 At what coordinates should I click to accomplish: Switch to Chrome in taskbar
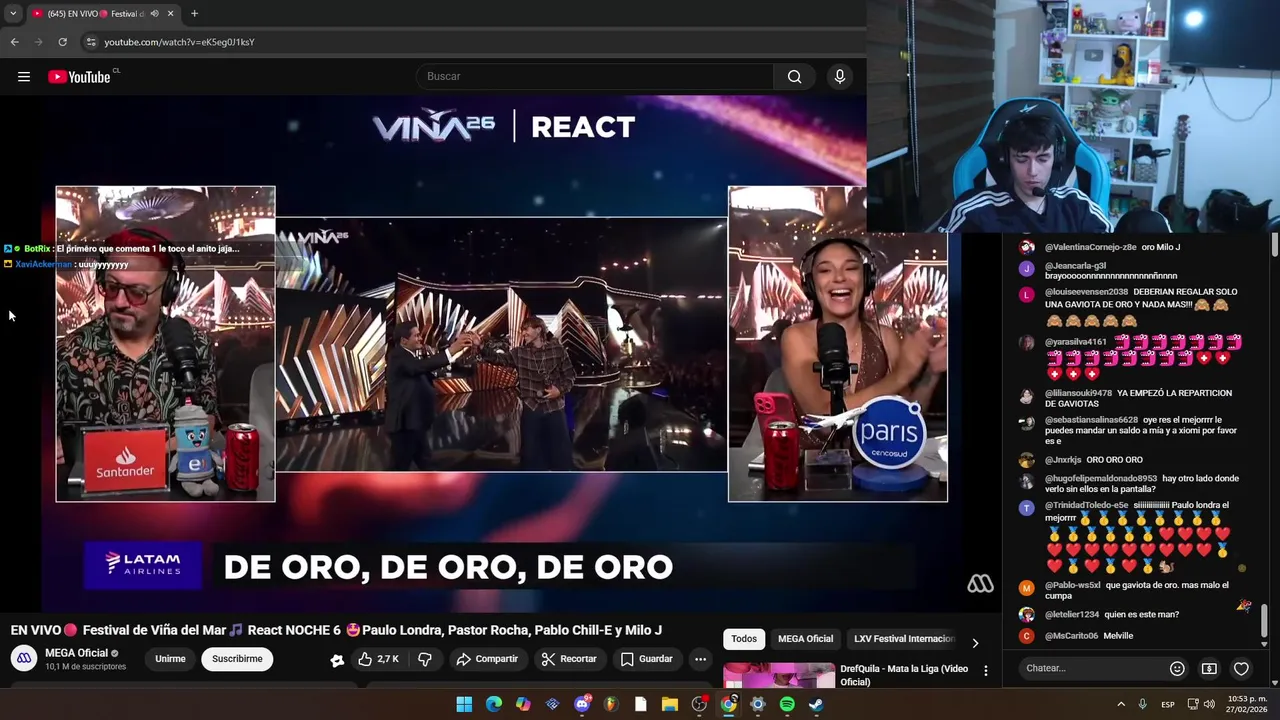(729, 704)
